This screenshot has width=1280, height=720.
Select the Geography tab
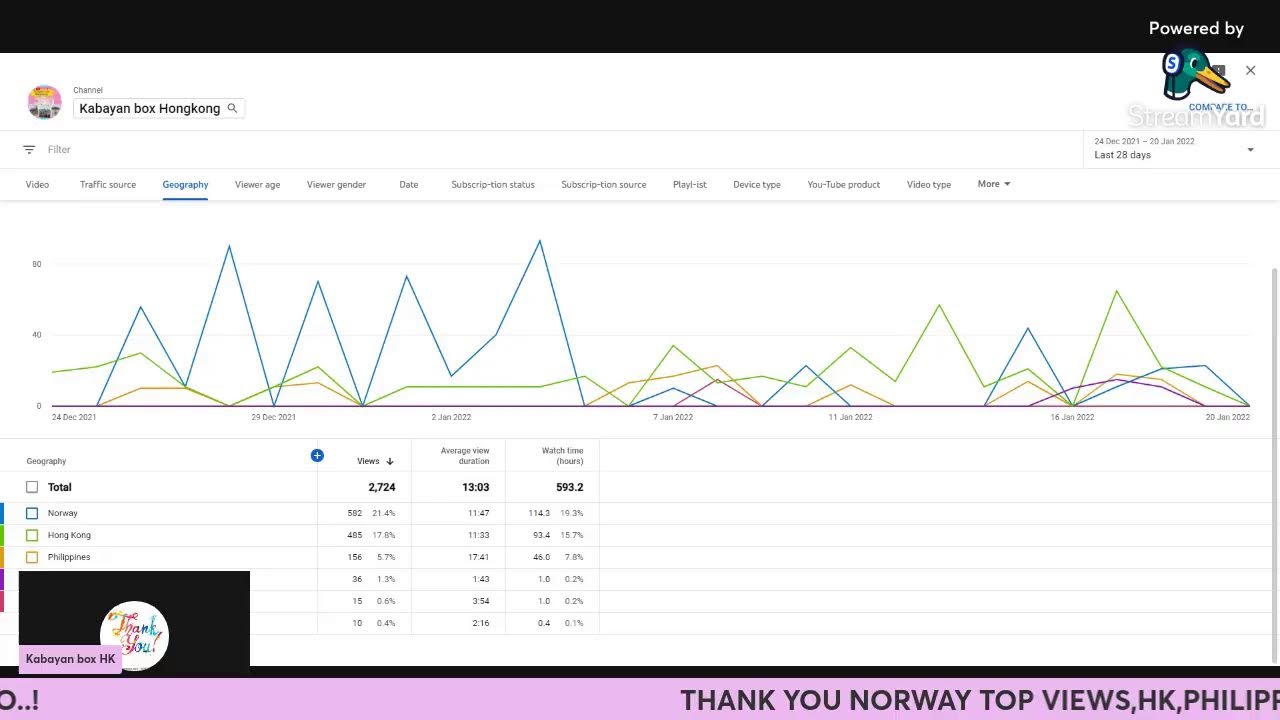[x=185, y=185]
